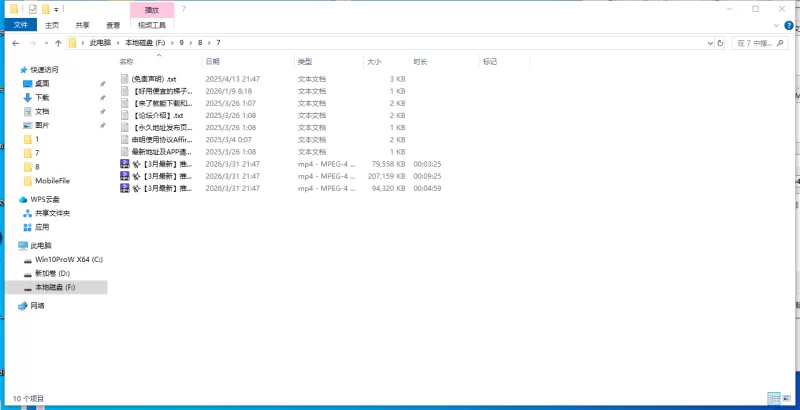Open Win10ProW X64 (C:) drive

pyautogui.click(x=68, y=260)
